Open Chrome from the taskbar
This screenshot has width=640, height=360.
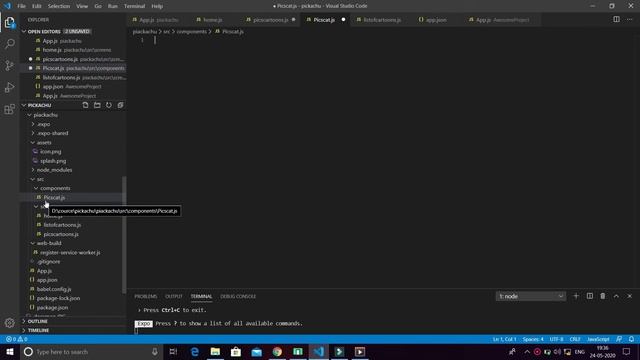pyautogui.click(x=277, y=351)
